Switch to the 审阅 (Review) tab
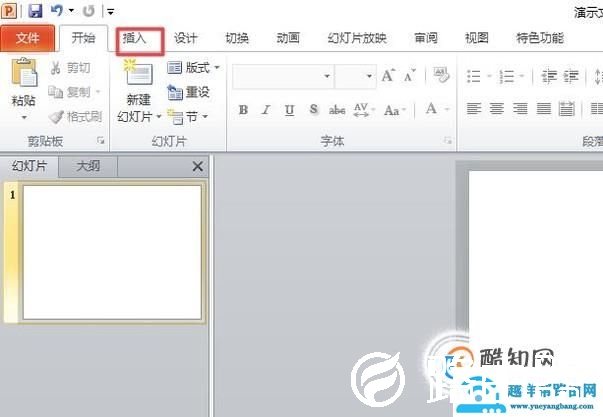The width and height of the screenshot is (603, 417). click(x=426, y=38)
